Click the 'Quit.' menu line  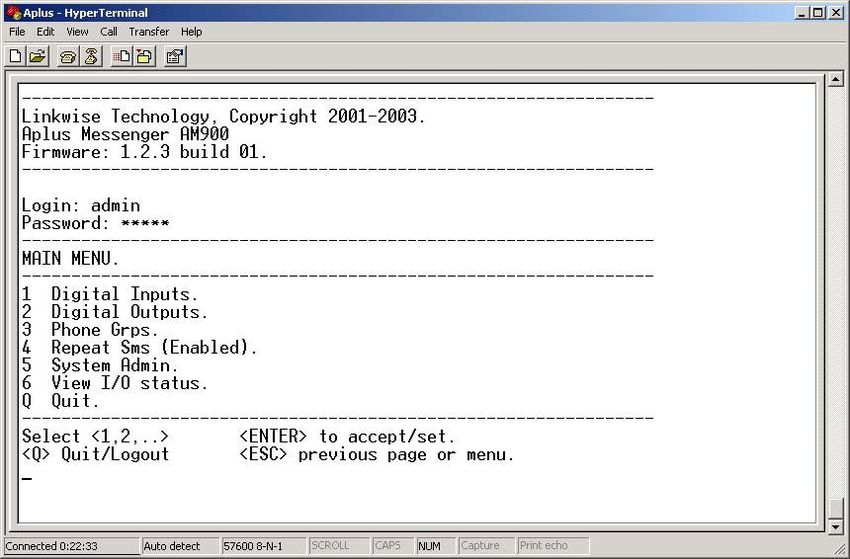click(61, 401)
